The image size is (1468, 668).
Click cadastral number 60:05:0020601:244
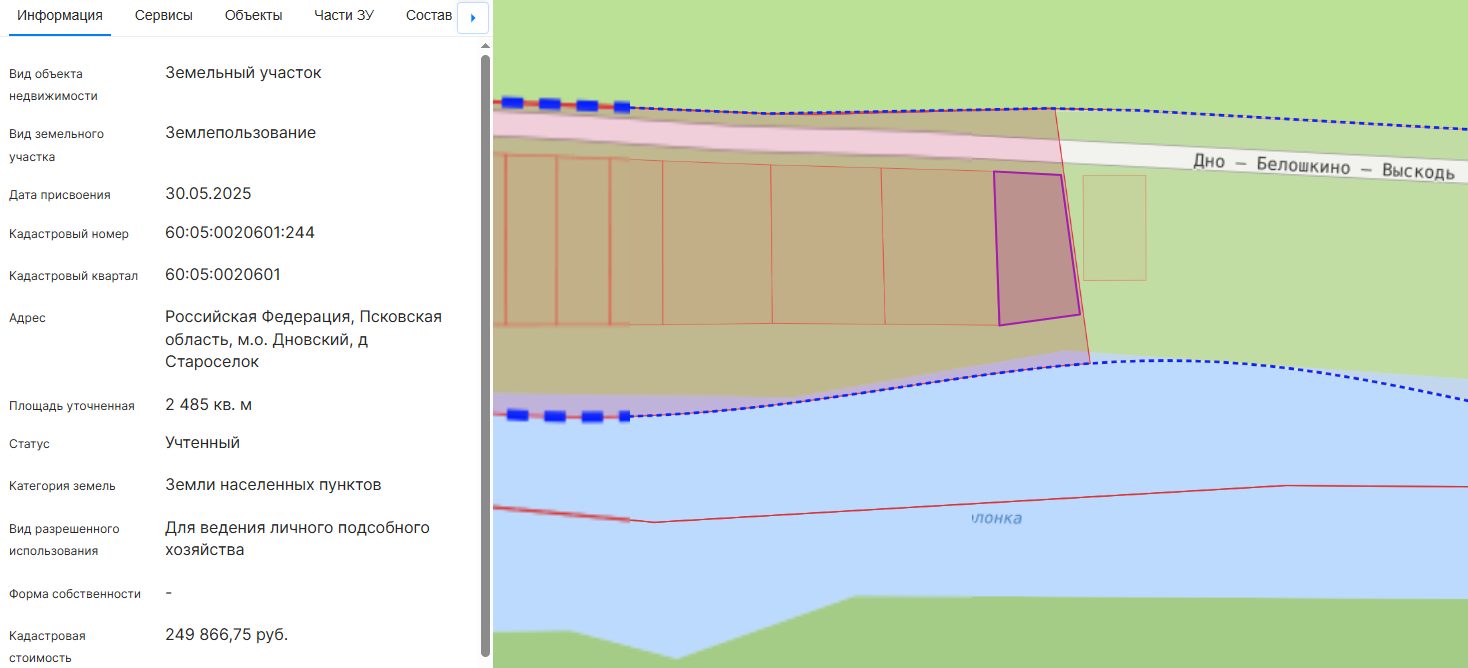240,233
